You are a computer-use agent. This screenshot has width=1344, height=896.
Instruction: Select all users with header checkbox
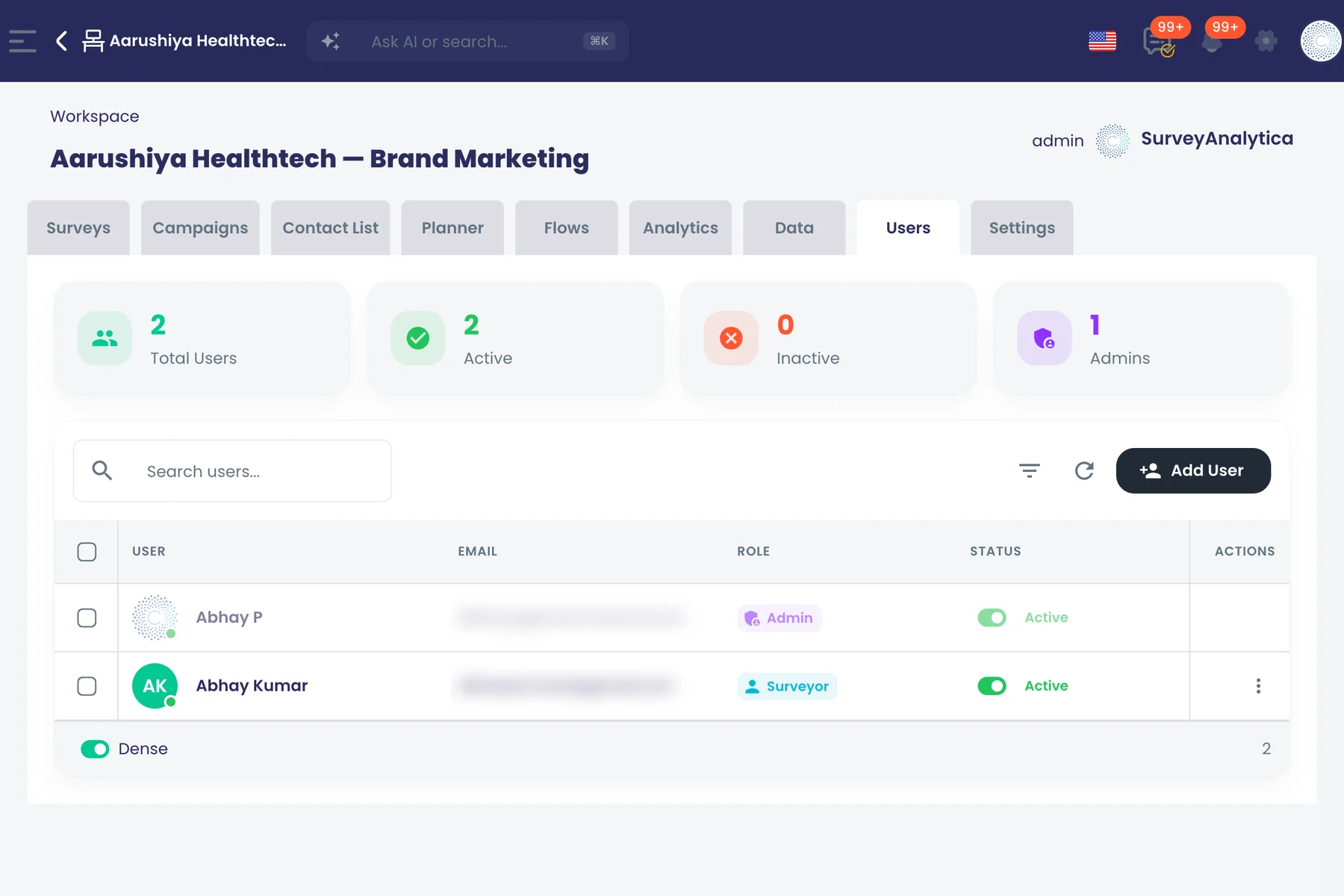point(87,552)
